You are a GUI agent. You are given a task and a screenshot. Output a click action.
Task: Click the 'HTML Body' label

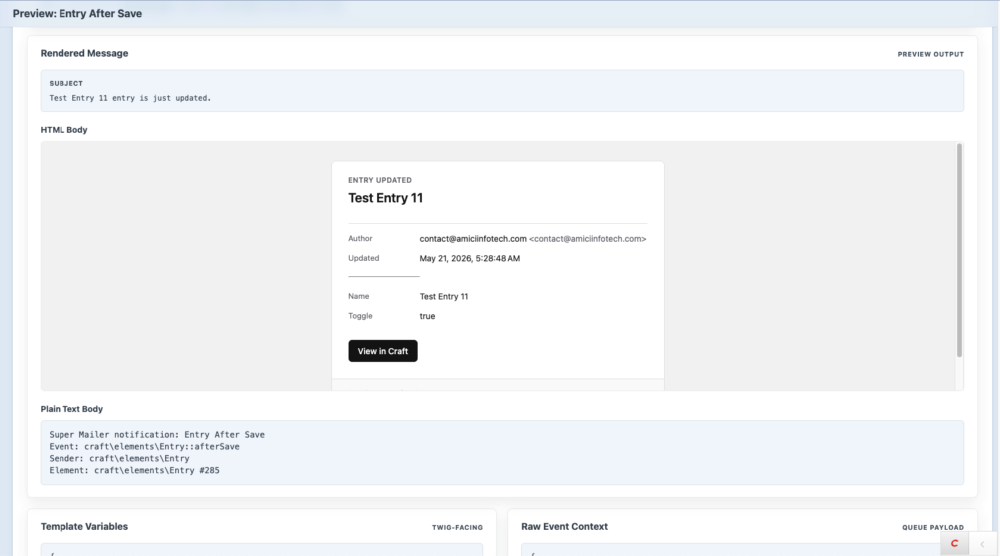pyautogui.click(x=64, y=130)
